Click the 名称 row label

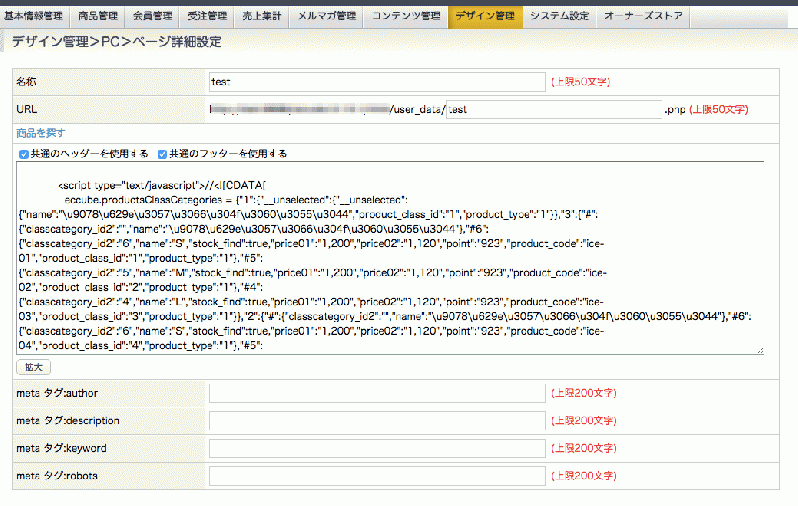[26, 81]
